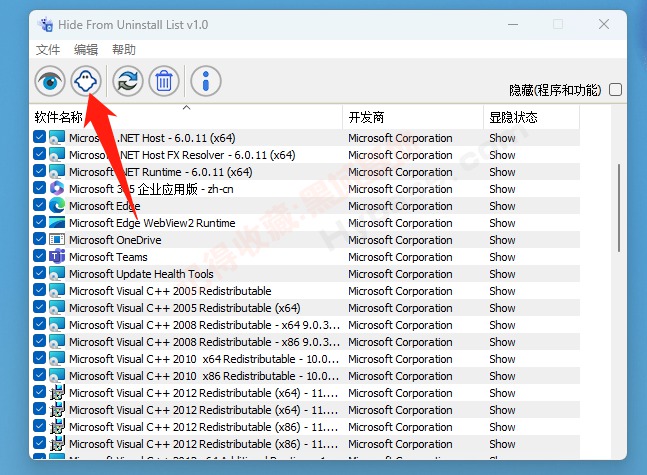
Task: Sort by the 软件名称 column header
Action: click(x=186, y=117)
